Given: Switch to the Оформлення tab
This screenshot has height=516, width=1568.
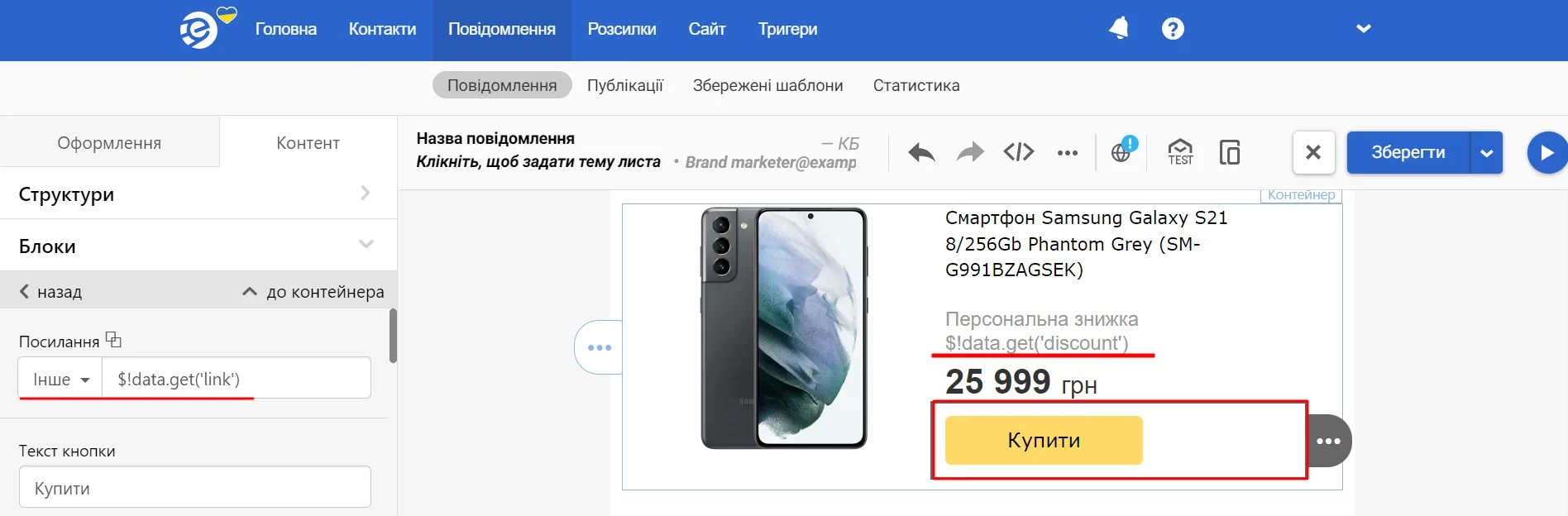Looking at the screenshot, I should pos(109,142).
